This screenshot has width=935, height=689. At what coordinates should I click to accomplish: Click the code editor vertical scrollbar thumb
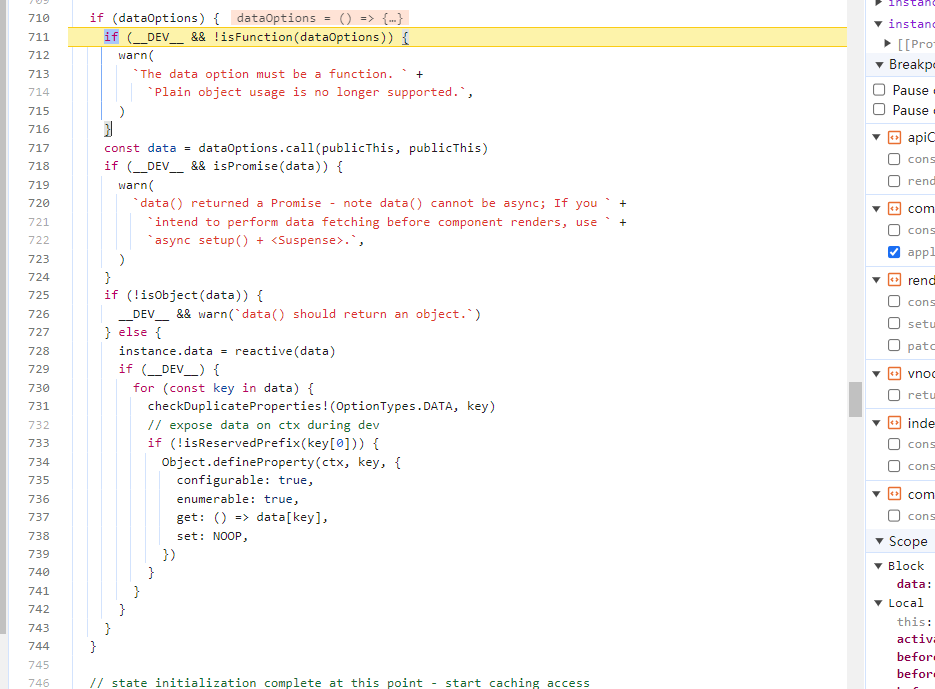point(856,399)
